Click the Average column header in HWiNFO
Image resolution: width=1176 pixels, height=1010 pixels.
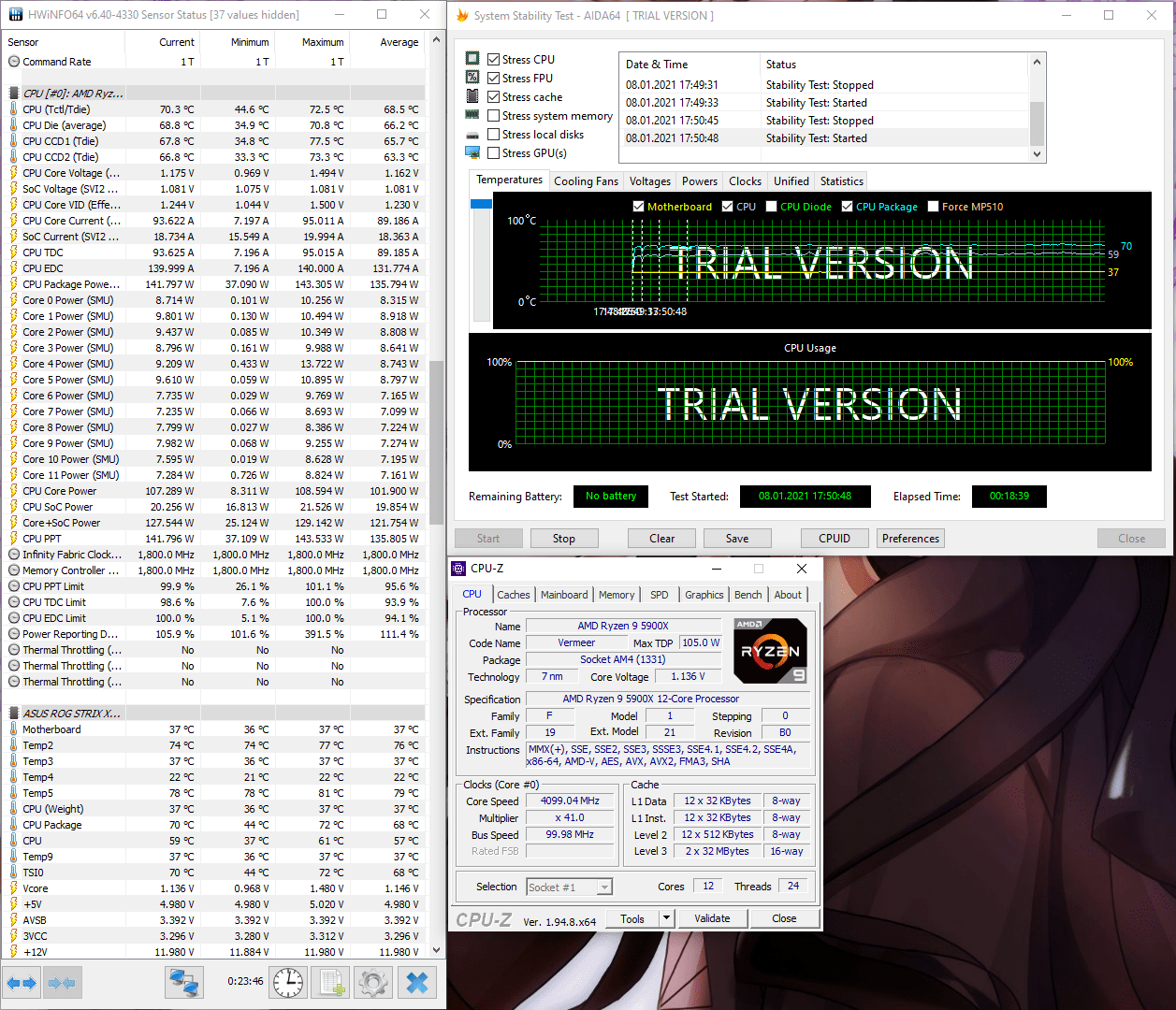387,42
